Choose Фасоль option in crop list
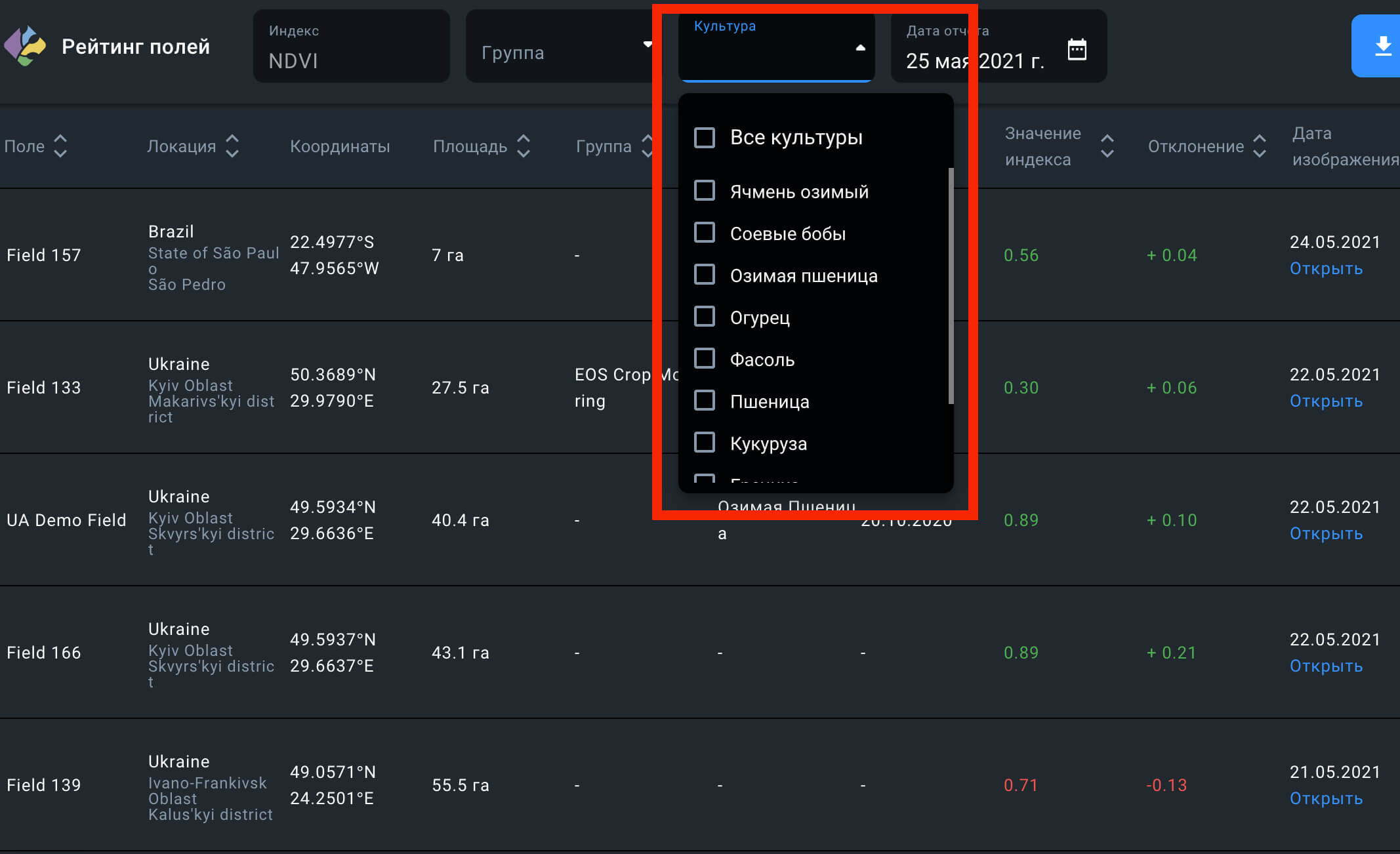Viewport: 1400px width, 854px height. [762, 359]
